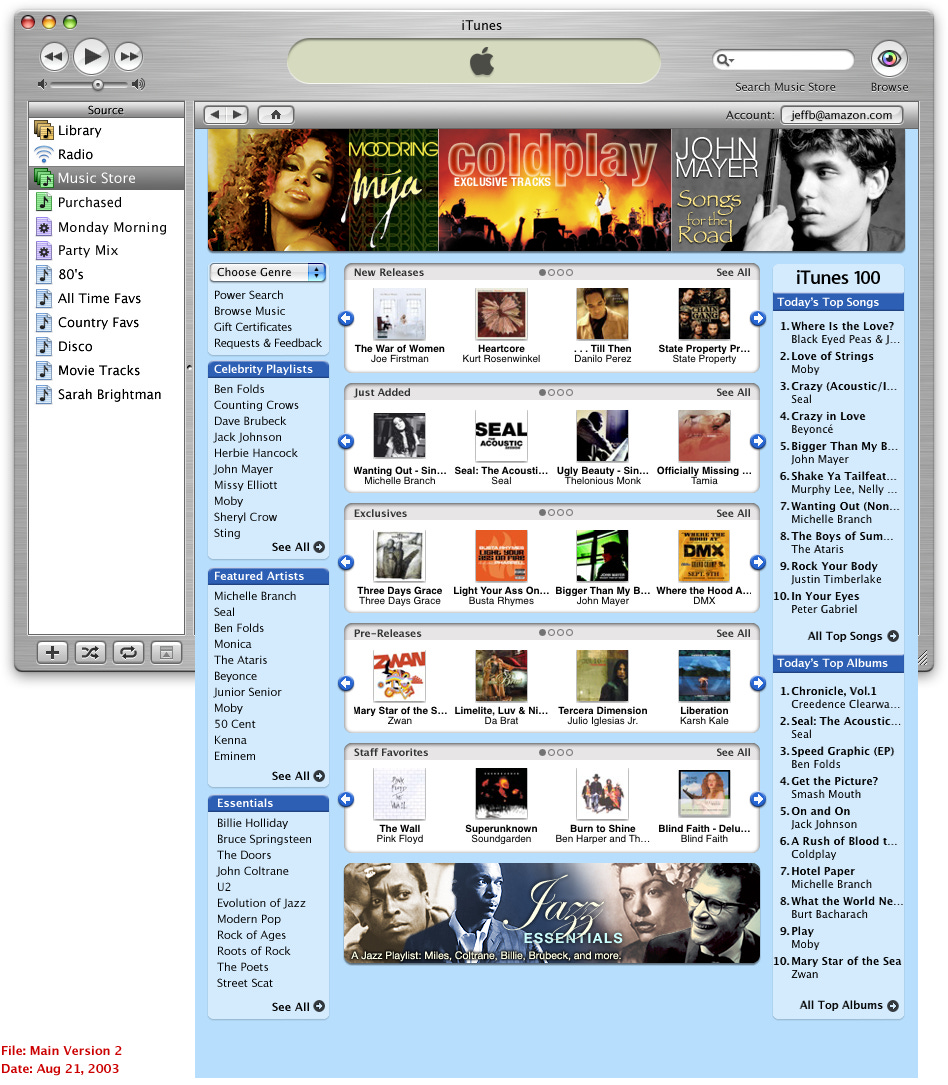Viewport: 948px width, 1085px height.
Task: Go back with the store left arrow
Action: [x=215, y=115]
